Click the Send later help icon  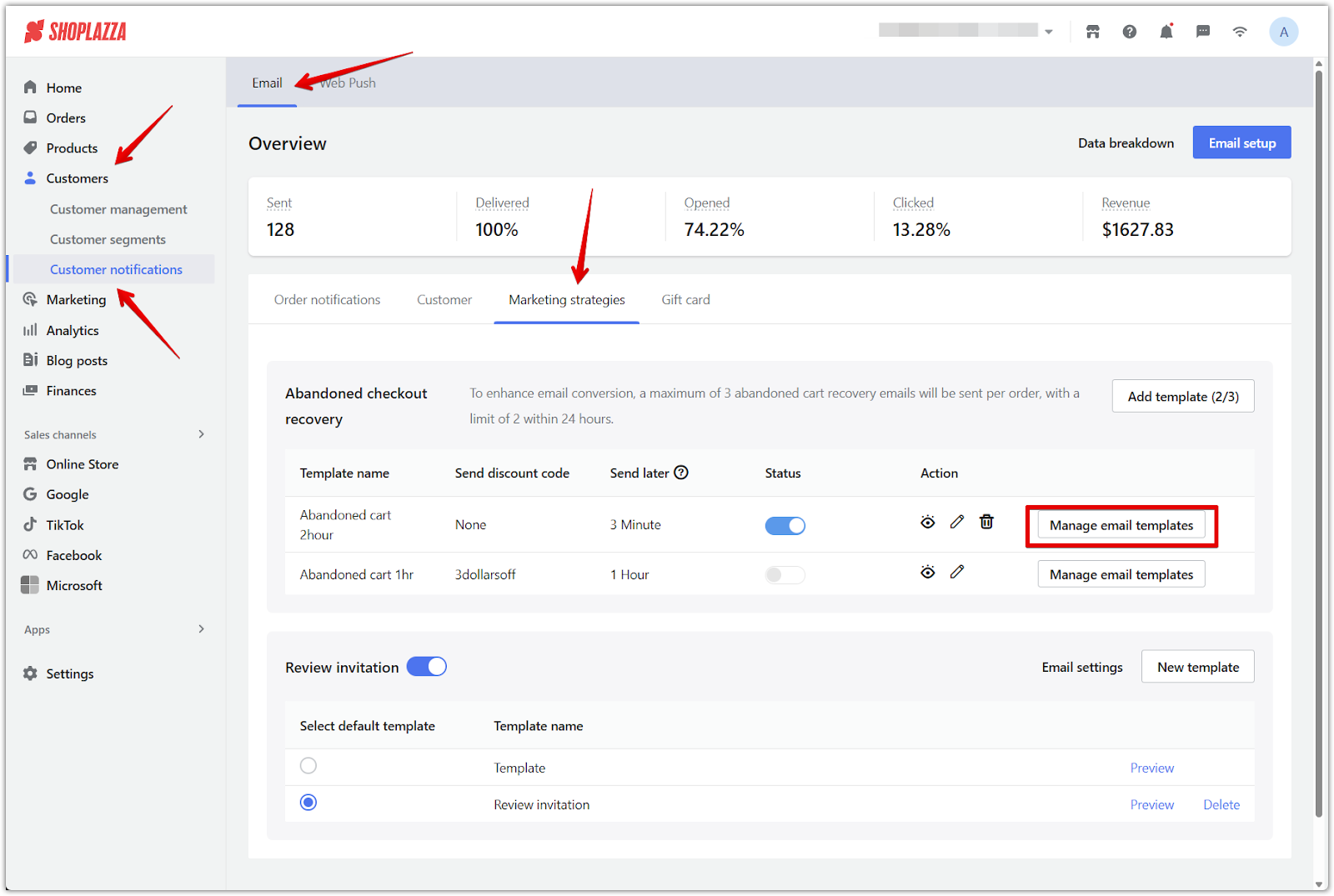[x=681, y=473]
